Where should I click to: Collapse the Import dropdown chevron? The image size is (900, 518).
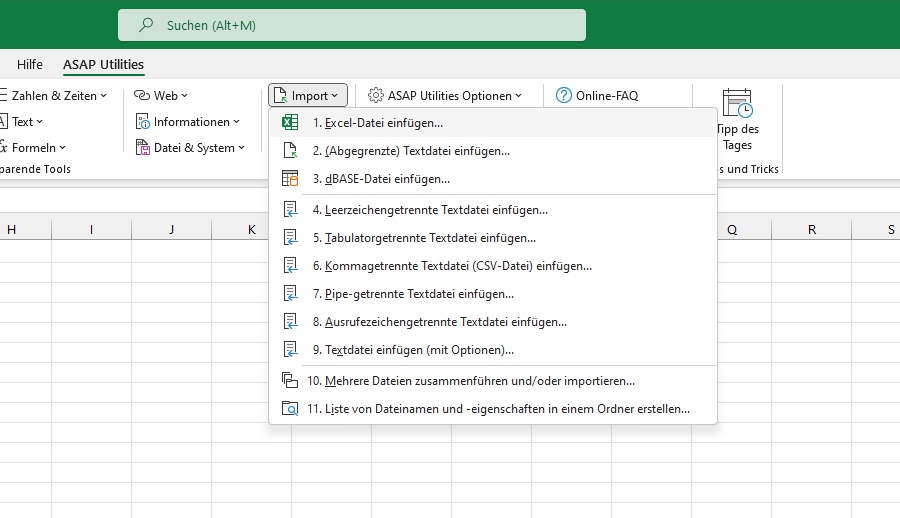click(335, 96)
